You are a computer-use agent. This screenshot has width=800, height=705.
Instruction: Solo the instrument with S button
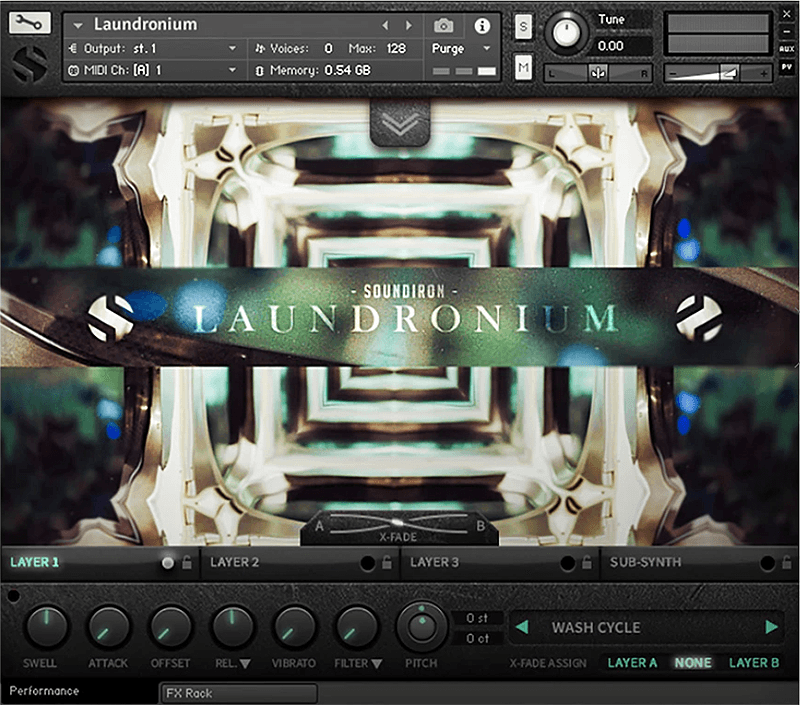(x=523, y=27)
